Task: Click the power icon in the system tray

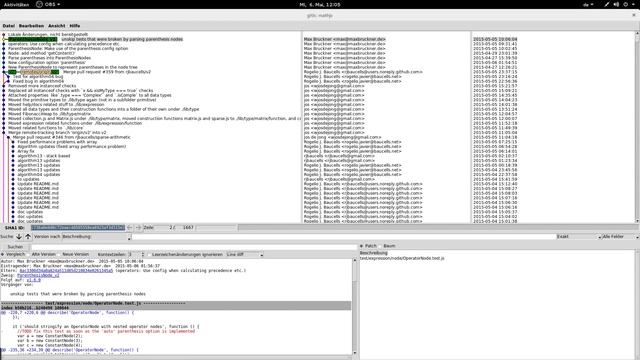Action: 625,4
